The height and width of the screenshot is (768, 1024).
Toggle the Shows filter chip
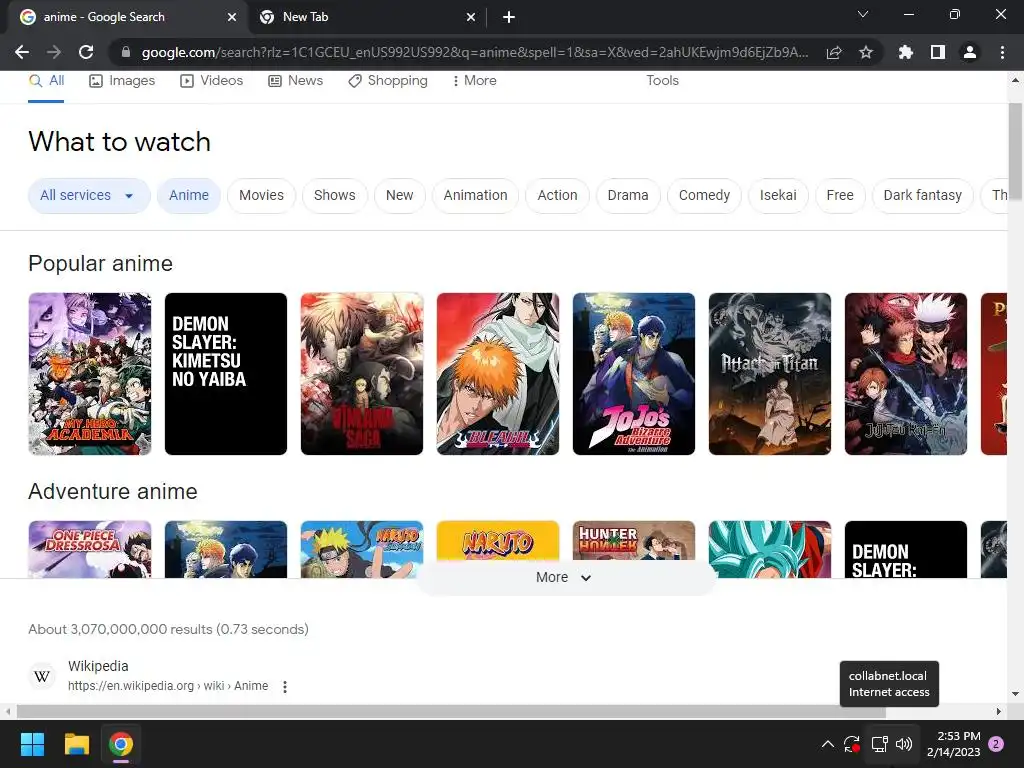tap(334, 195)
